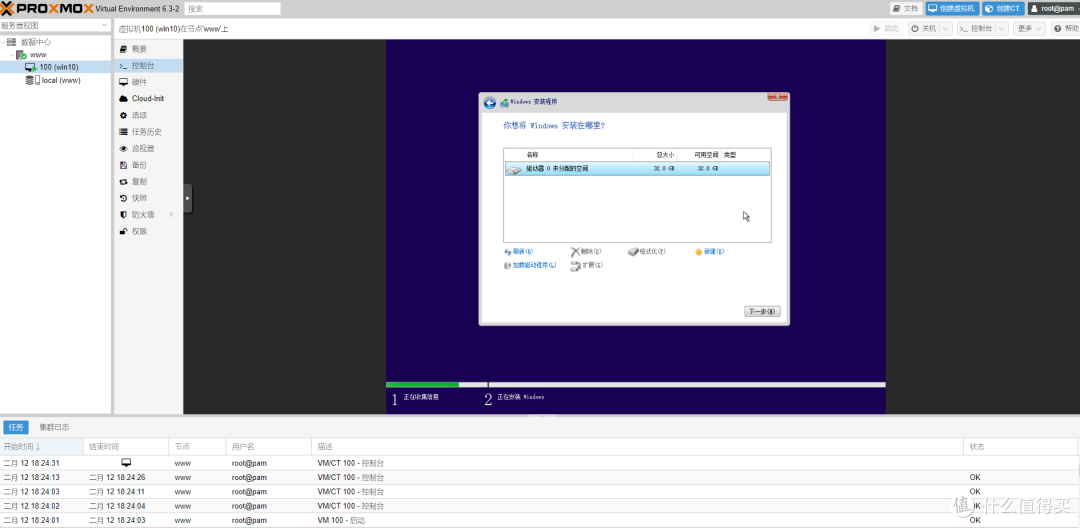This screenshot has height=528, width=1080.
Task: Open the Cloud-Init section
Action: pos(147,99)
